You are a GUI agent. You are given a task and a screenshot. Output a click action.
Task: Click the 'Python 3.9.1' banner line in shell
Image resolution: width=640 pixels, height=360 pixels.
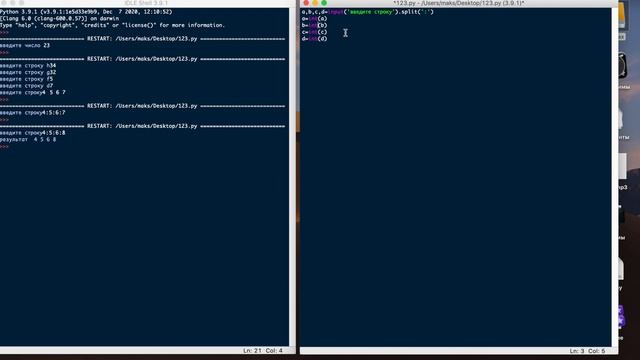coord(86,12)
